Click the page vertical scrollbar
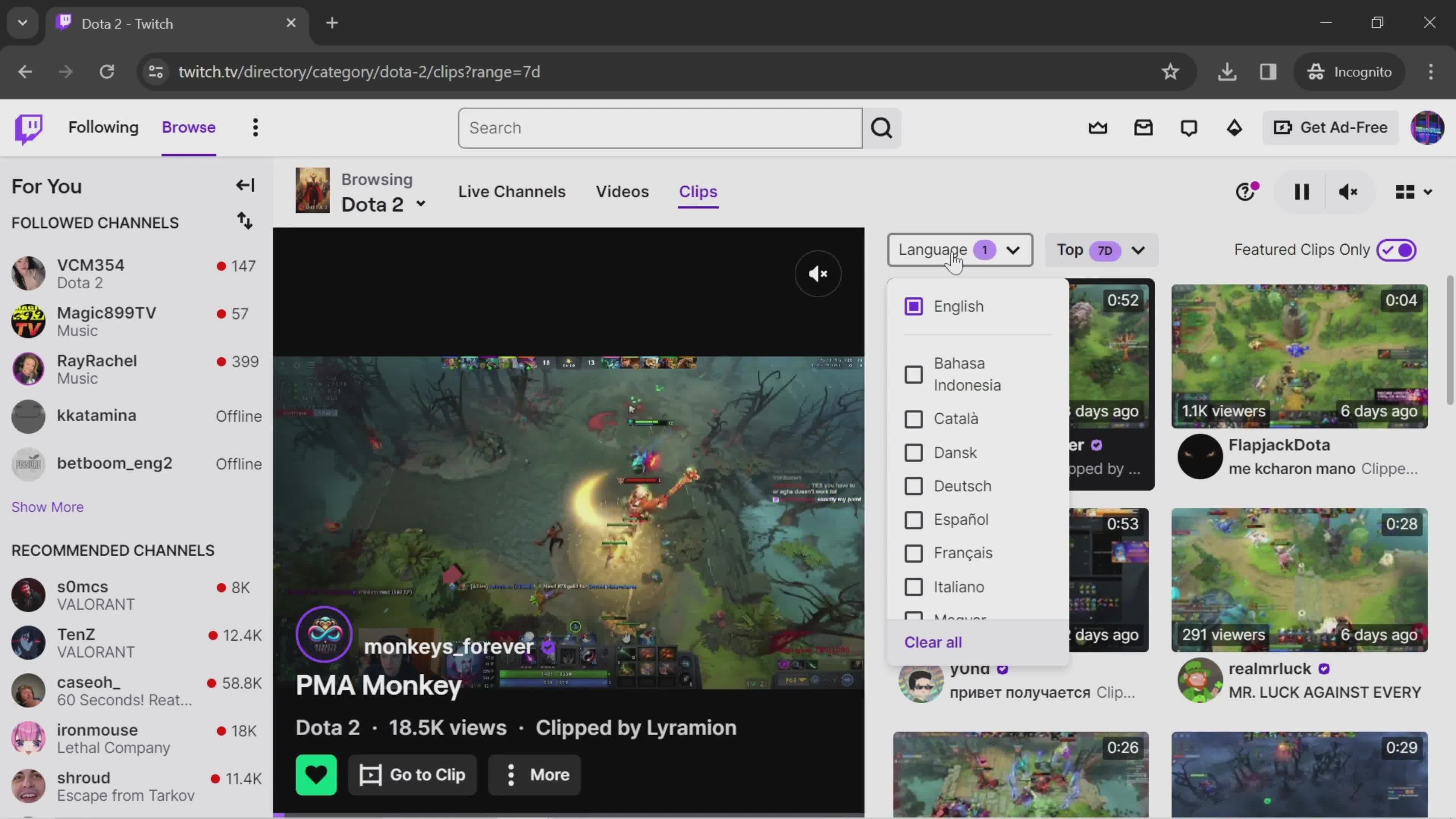 [x=1450, y=340]
